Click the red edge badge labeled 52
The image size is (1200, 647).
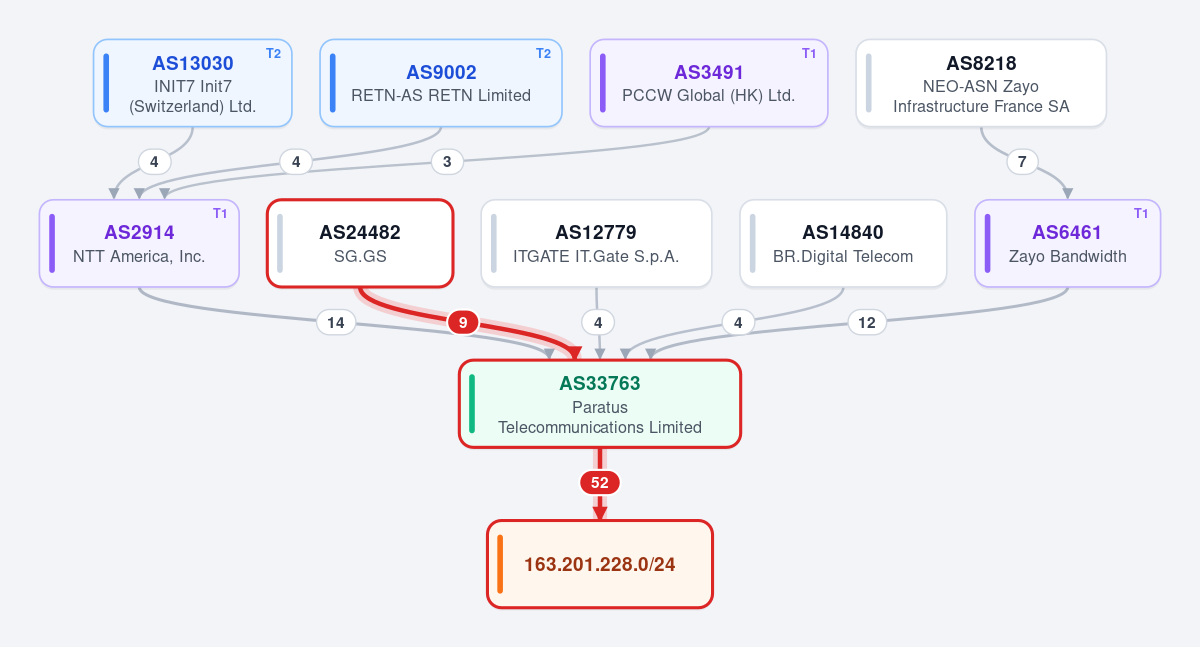600,482
